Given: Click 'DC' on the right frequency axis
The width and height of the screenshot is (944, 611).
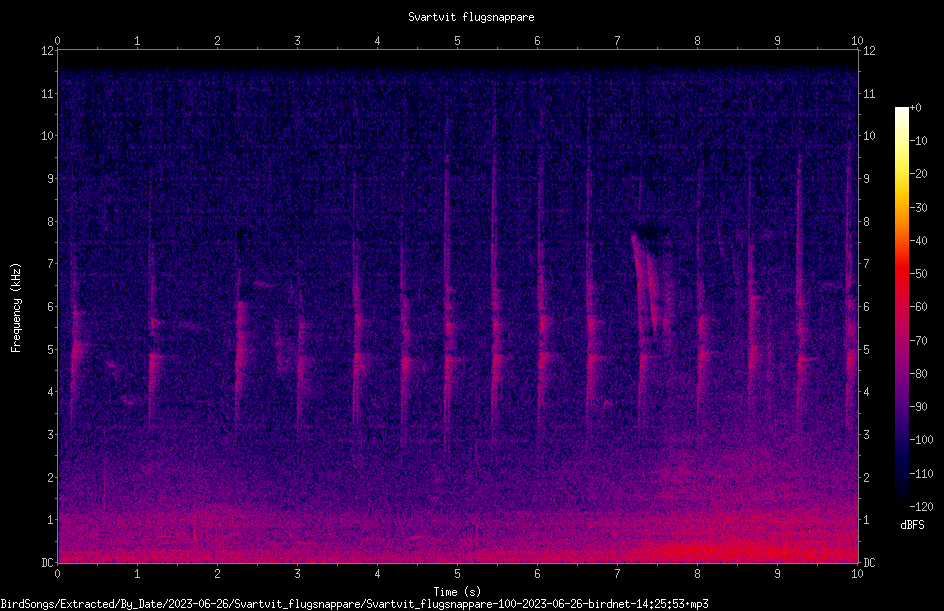Looking at the screenshot, I should [x=869, y=563].
